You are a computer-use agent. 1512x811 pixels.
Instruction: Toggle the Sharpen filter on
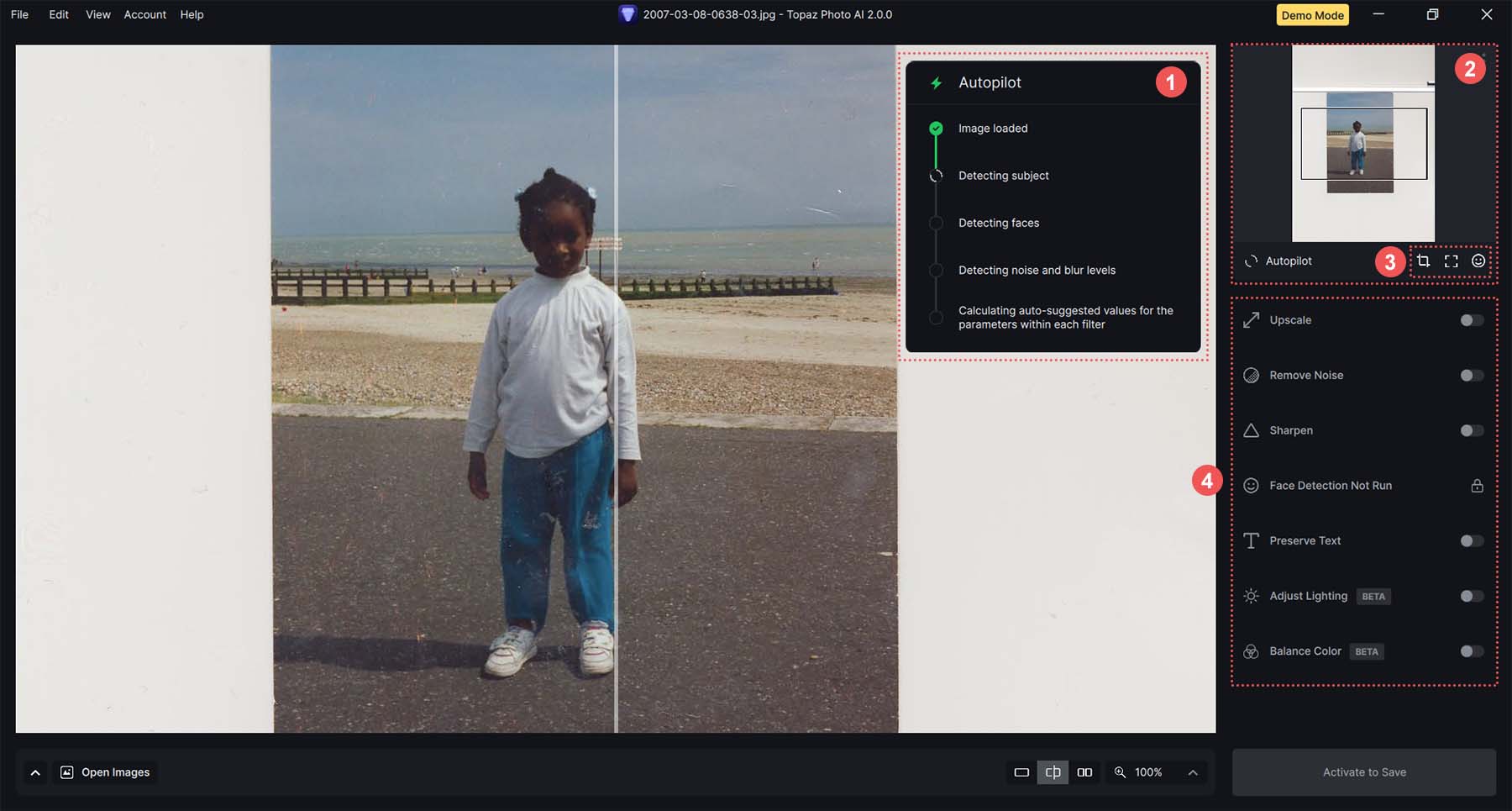(1472, 430)
